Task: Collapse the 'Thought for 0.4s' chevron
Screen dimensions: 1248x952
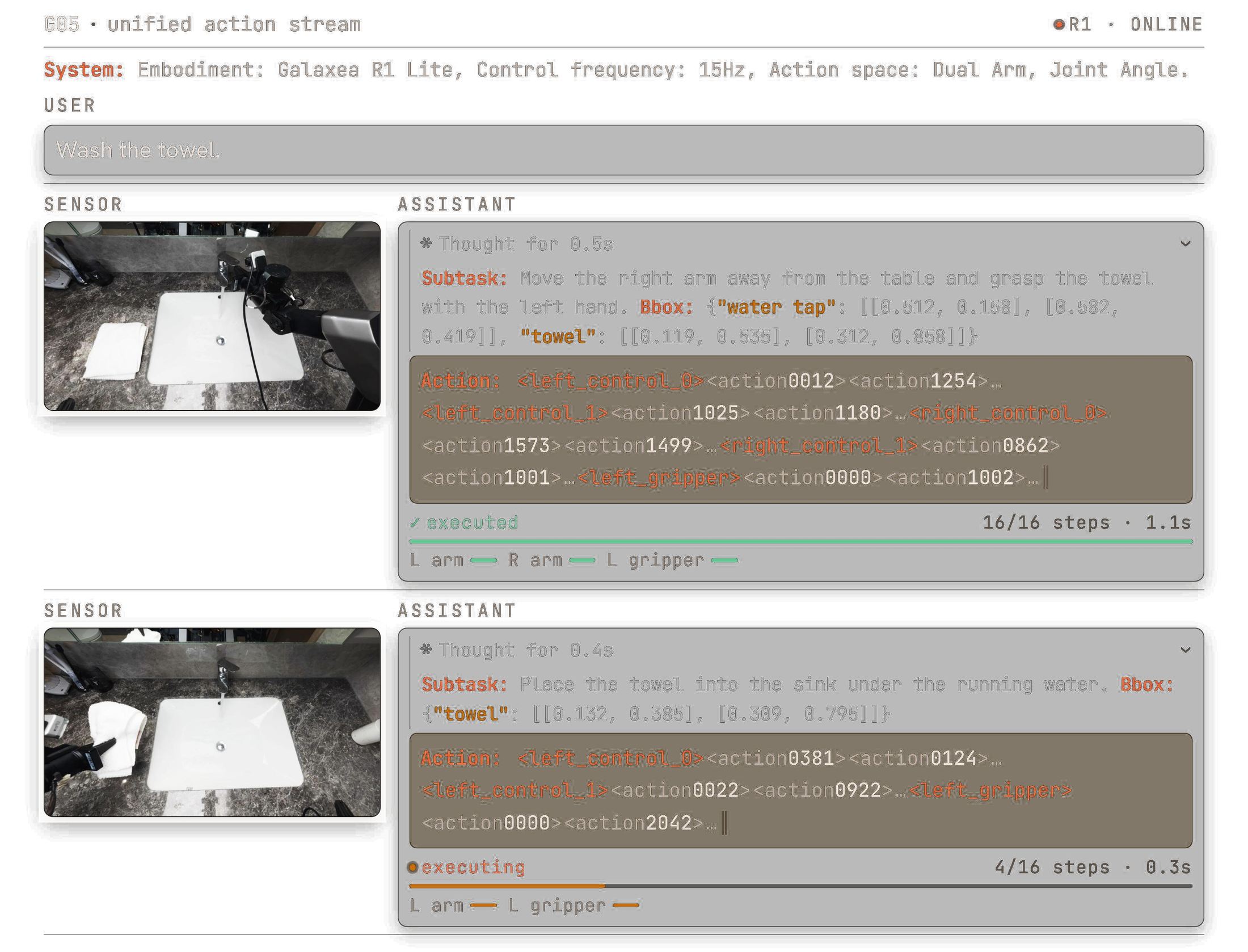Action: [1184, 650]
